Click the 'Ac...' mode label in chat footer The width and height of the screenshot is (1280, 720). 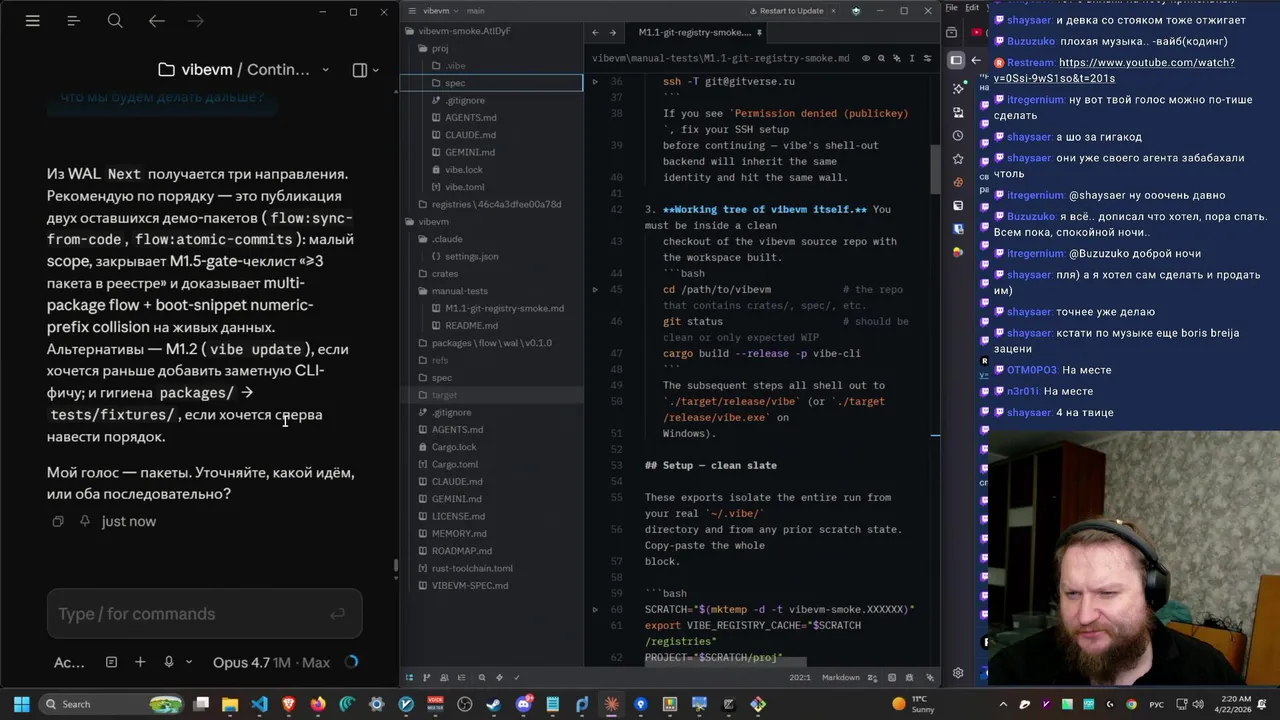click(x=69, y=662)
